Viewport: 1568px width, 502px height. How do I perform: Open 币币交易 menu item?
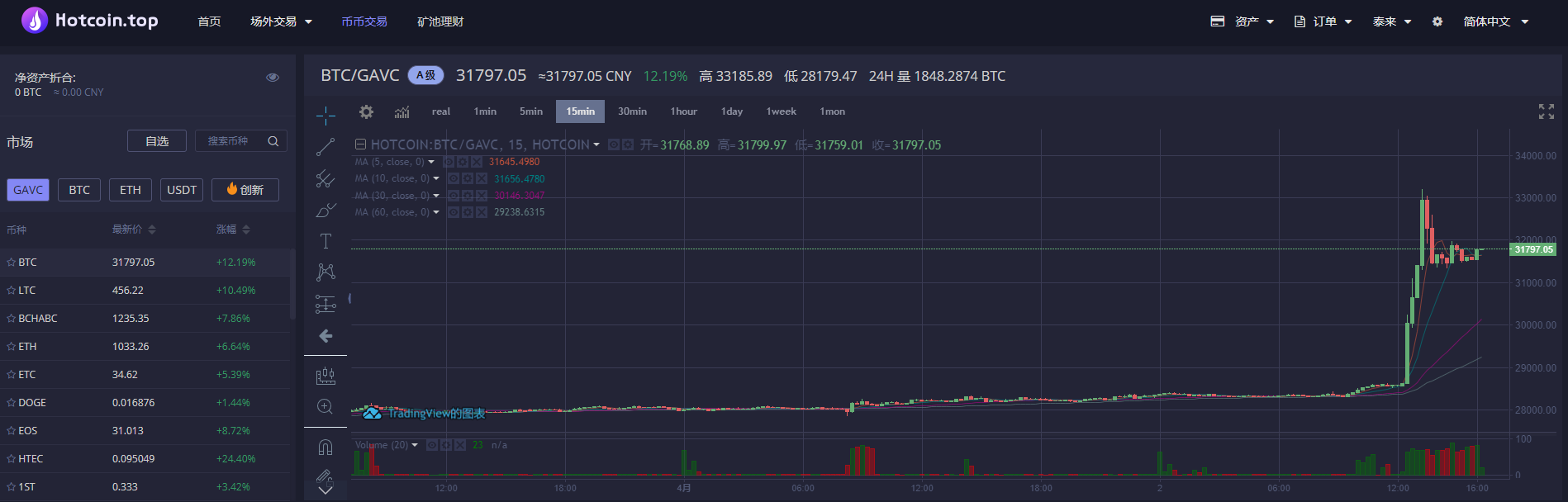click(364, 21)
